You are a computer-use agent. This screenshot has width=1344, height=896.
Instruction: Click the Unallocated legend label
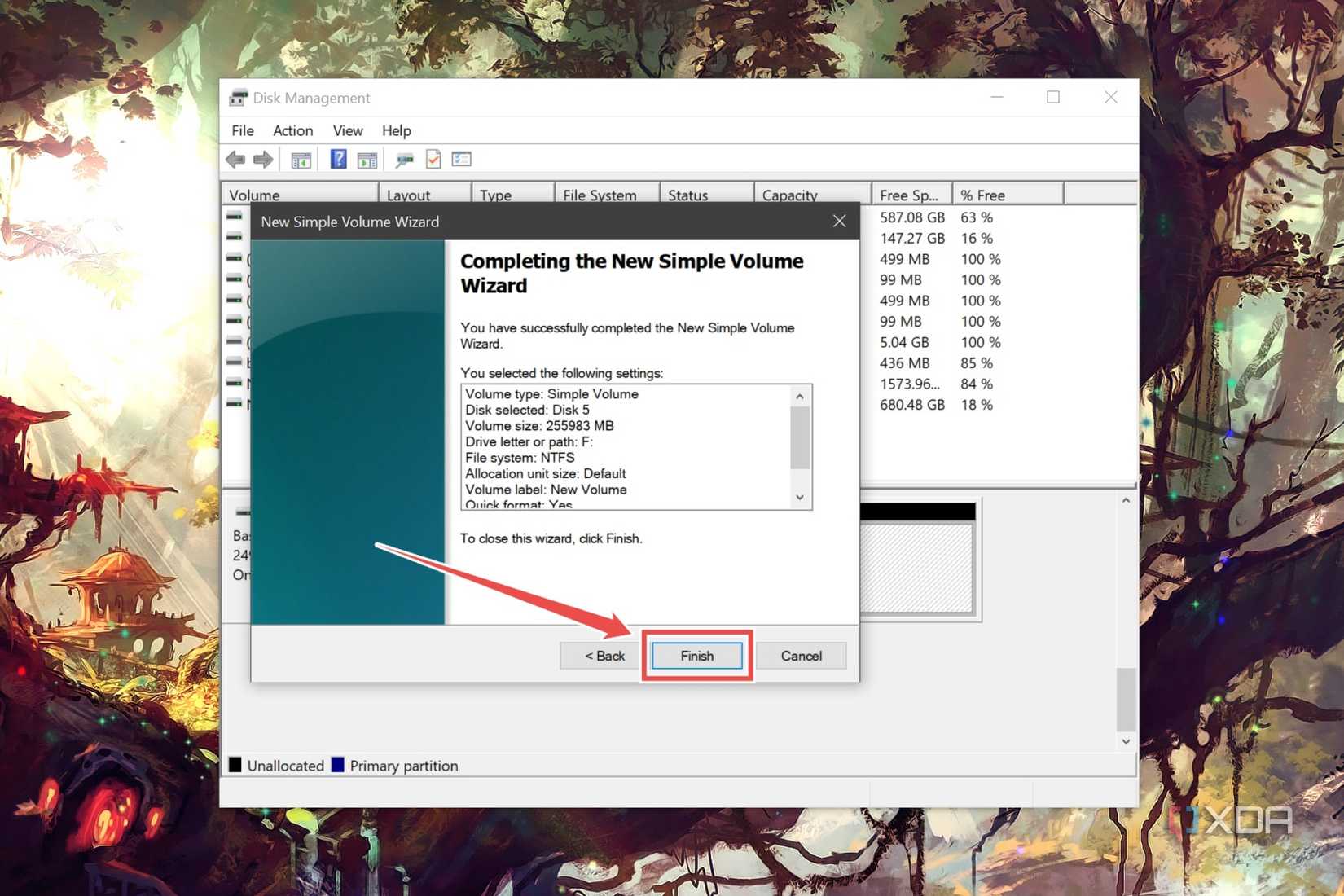coord(285,766)
